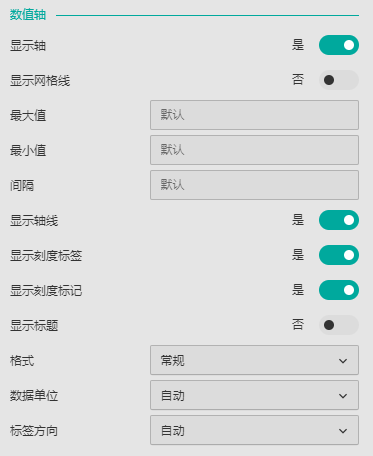
Task: Click the chevron arrow in 格式 combo box
Action: [x=343, y=361]
